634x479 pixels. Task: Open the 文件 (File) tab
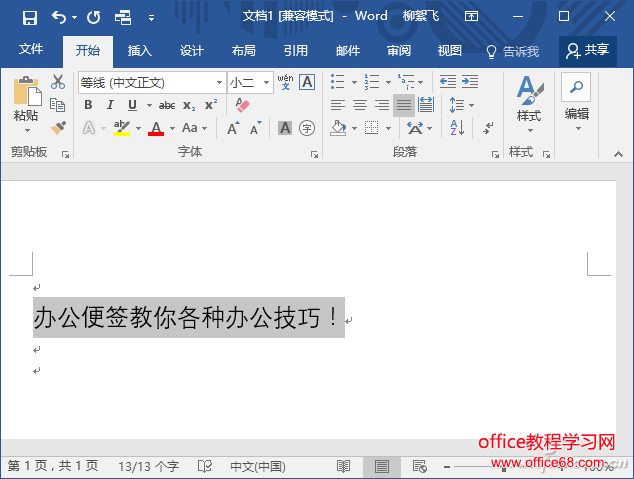[31, 49]
